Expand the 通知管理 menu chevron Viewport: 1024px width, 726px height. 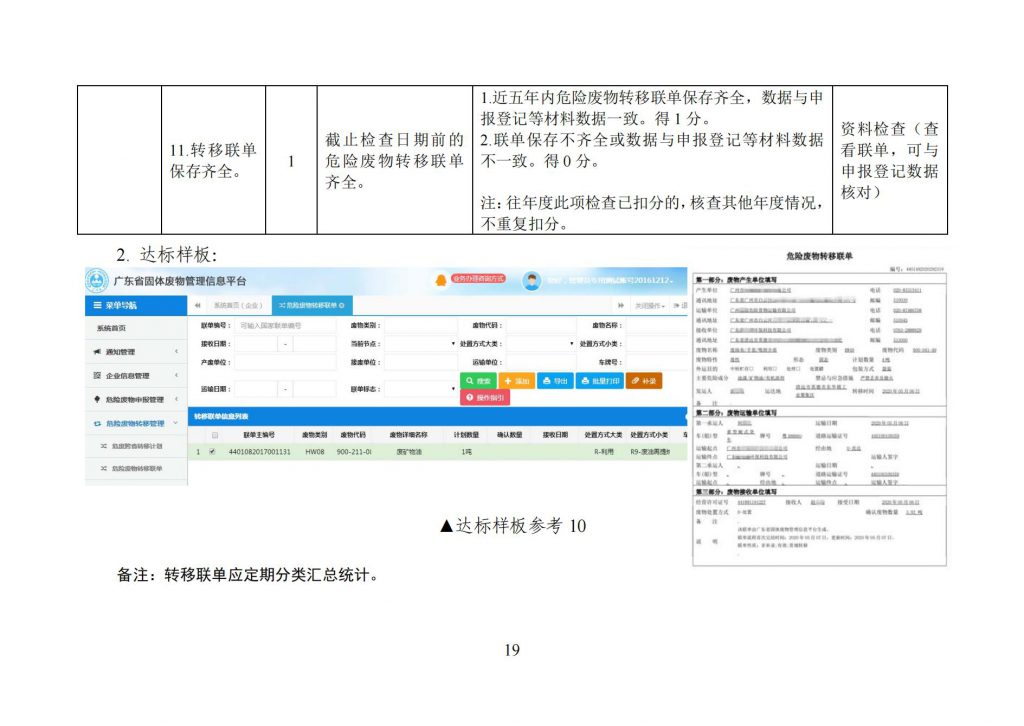(x=176, y=352)
